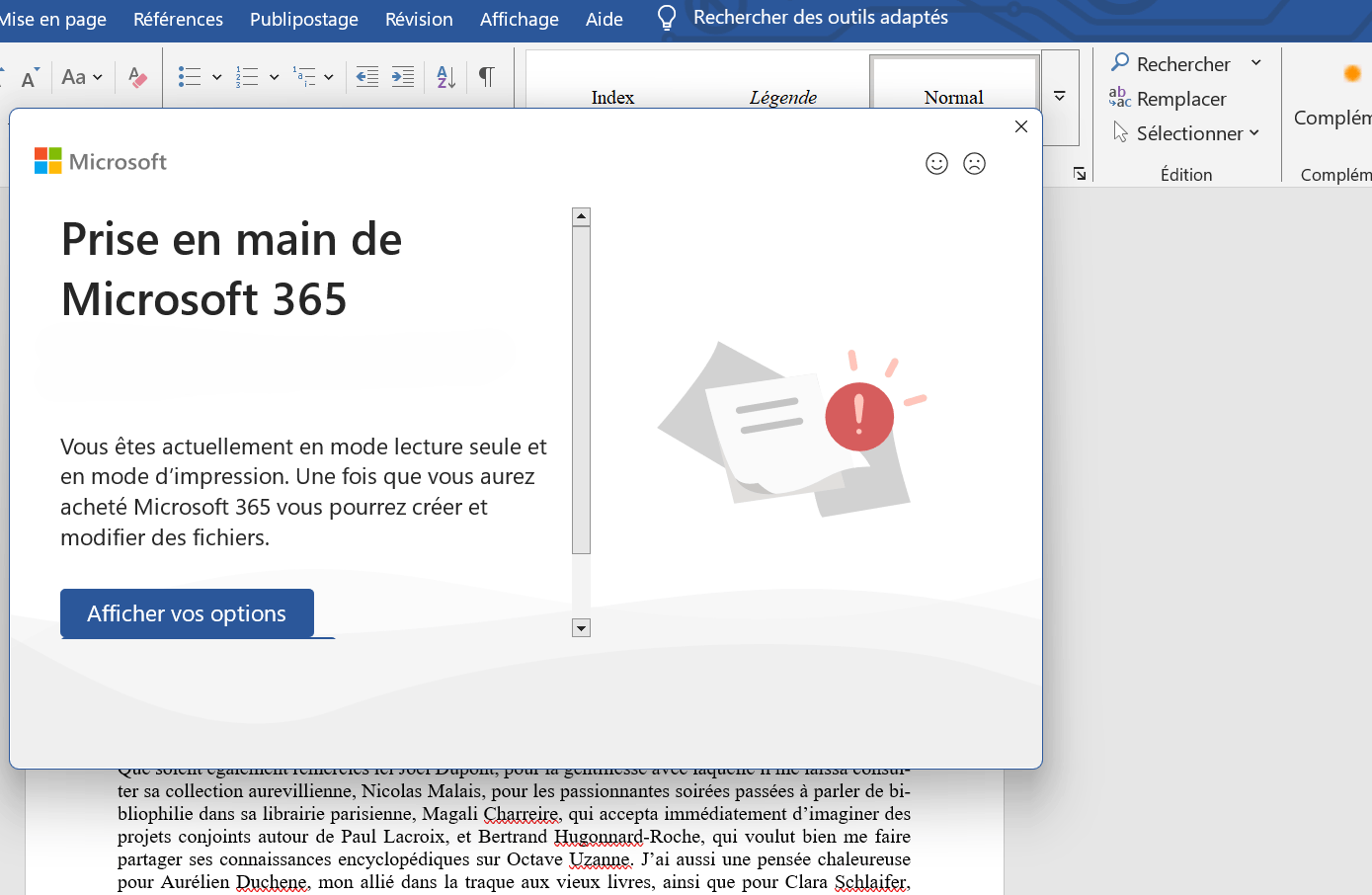
Task: Click the lightbulb search tools icon
Action: coord(667,18)
